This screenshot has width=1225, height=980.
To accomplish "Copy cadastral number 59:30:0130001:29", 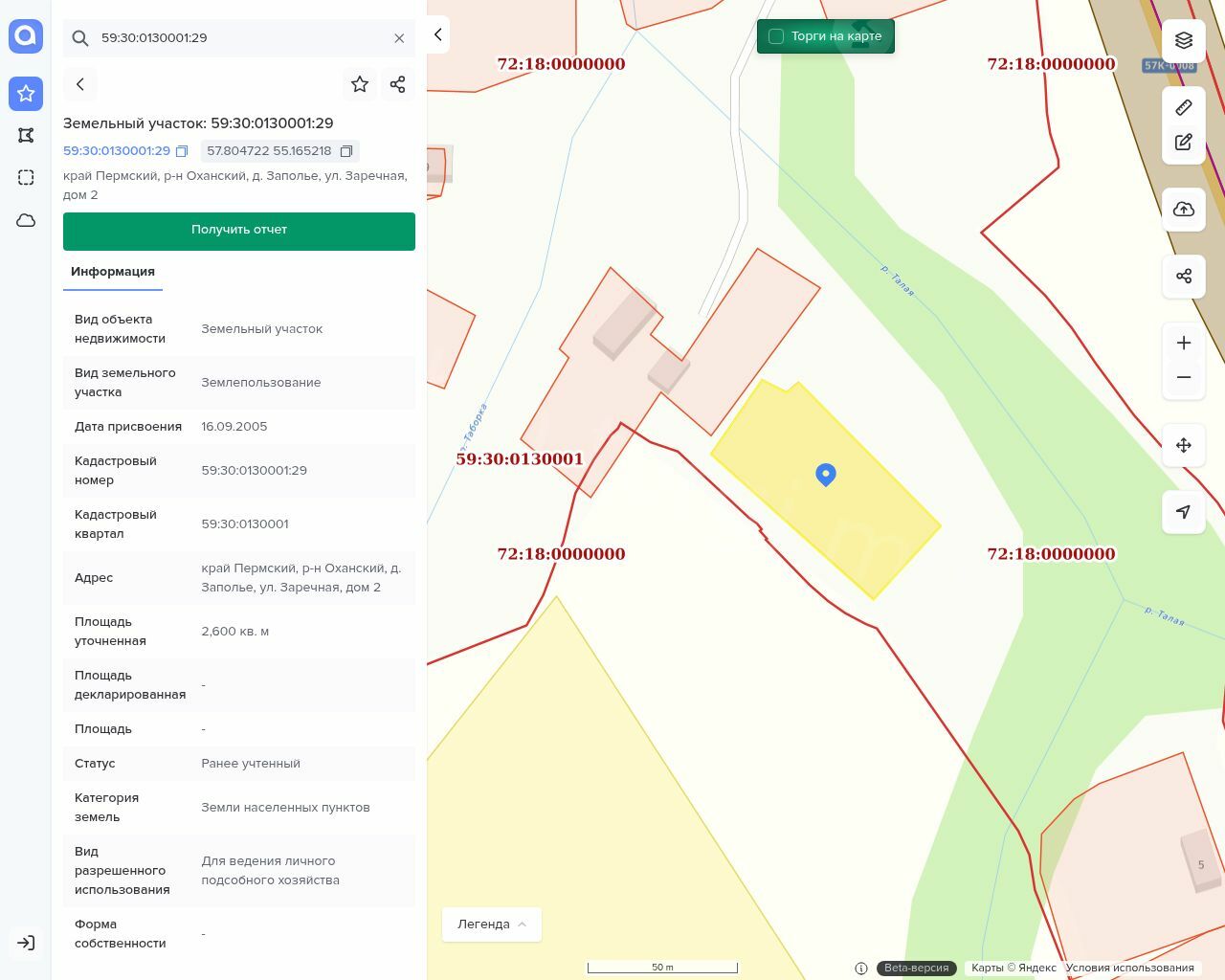I will pos(182,151).
